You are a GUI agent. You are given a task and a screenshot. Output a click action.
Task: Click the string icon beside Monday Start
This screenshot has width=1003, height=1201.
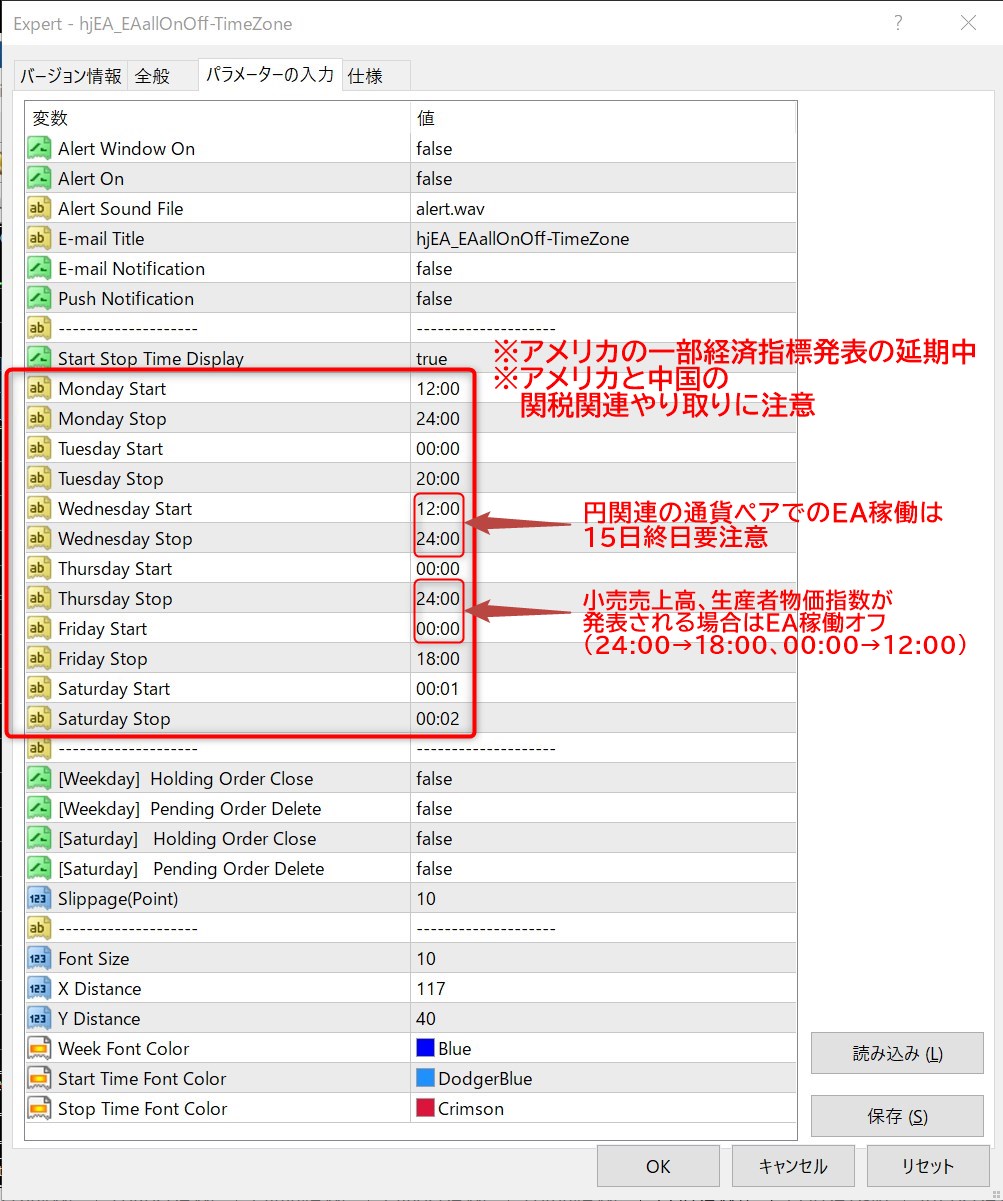(39, 389)
